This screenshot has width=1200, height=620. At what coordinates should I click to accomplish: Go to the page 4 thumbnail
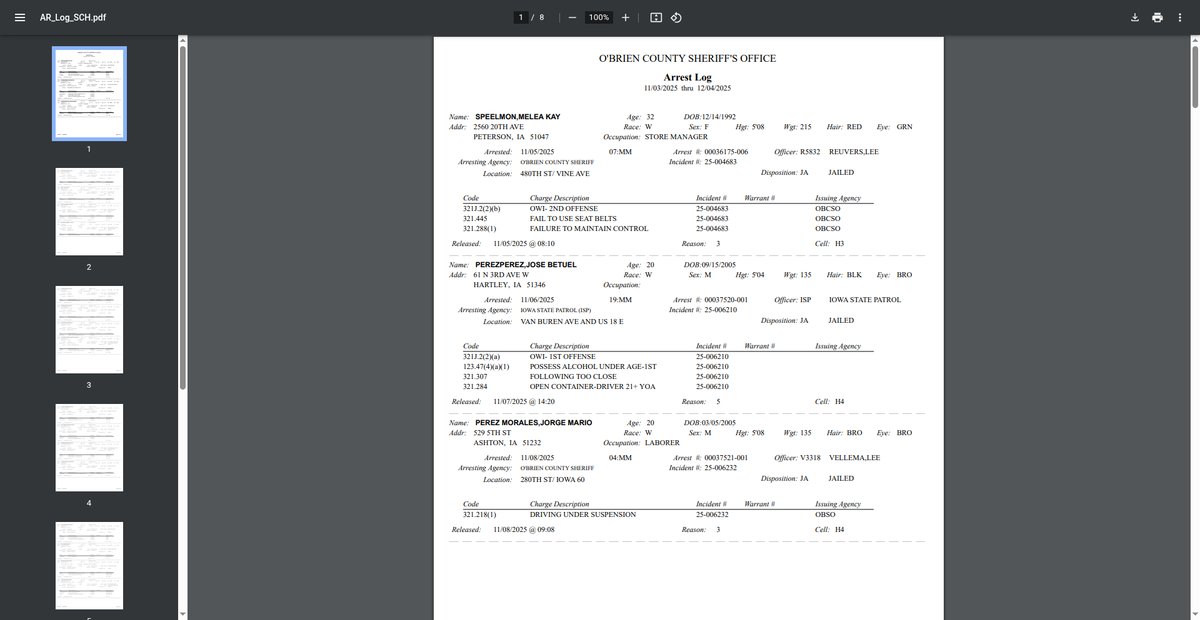click(89, 447)
